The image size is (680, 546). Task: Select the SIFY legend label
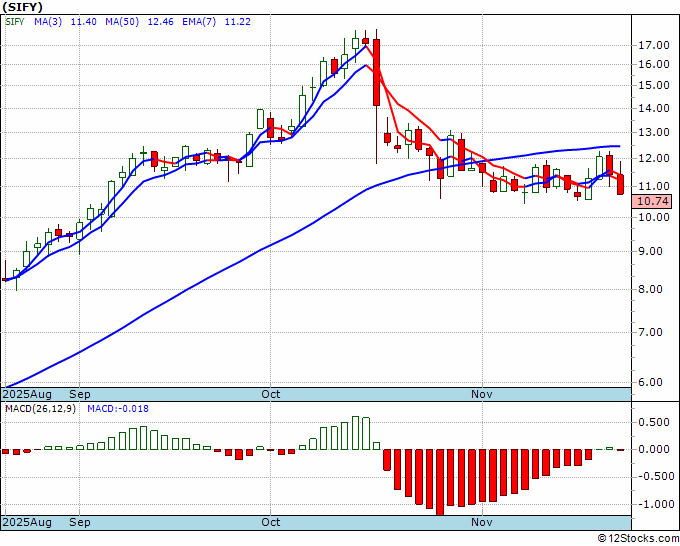15,22
